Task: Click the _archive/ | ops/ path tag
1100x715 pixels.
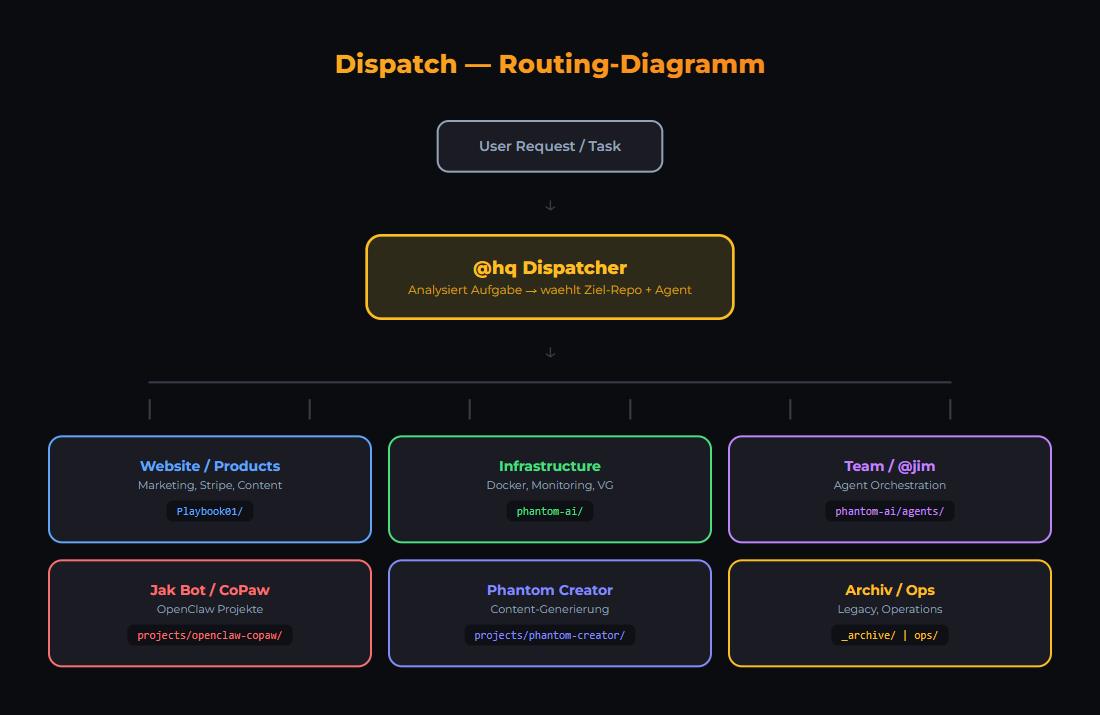Action: pyautogui.click(x=890, y=635)
